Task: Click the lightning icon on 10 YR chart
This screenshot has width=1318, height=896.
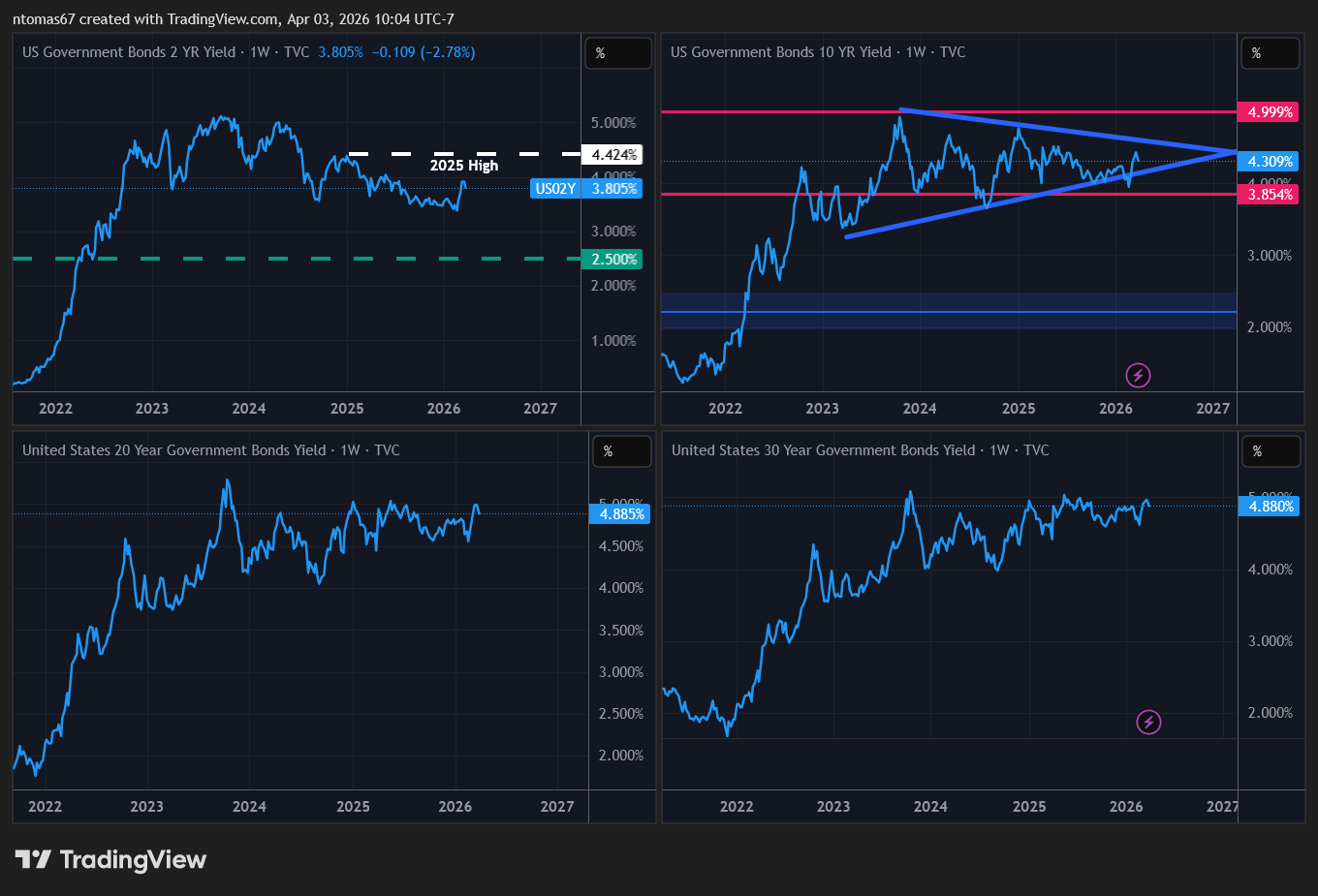Action: tap(1138, 375)
